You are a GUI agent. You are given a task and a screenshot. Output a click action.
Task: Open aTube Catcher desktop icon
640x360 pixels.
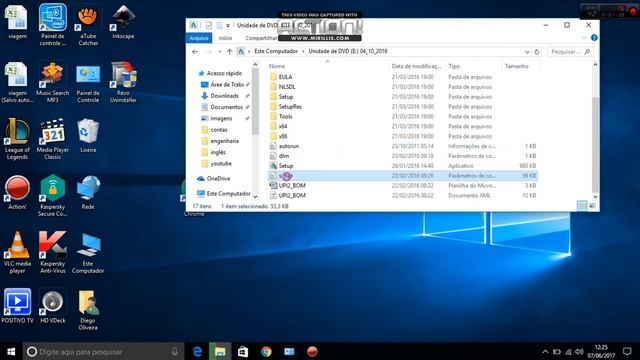pyautogui.click(x=88, y=25)
